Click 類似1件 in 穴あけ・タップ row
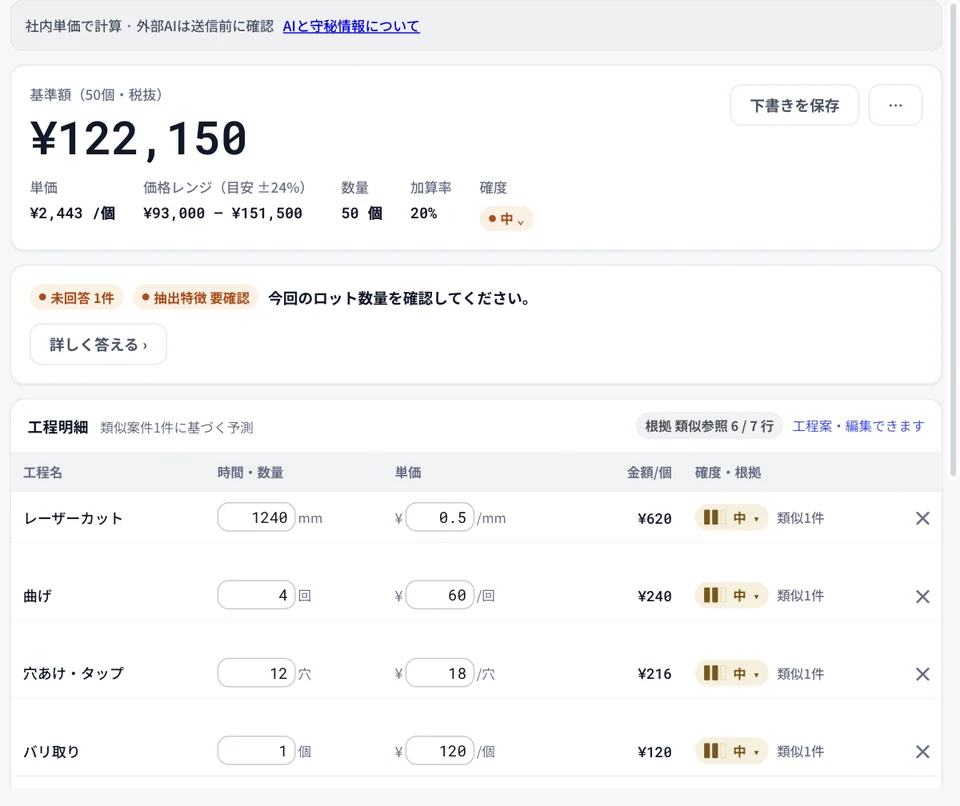Viewport: 960px width, 806px height. (800, 674)
